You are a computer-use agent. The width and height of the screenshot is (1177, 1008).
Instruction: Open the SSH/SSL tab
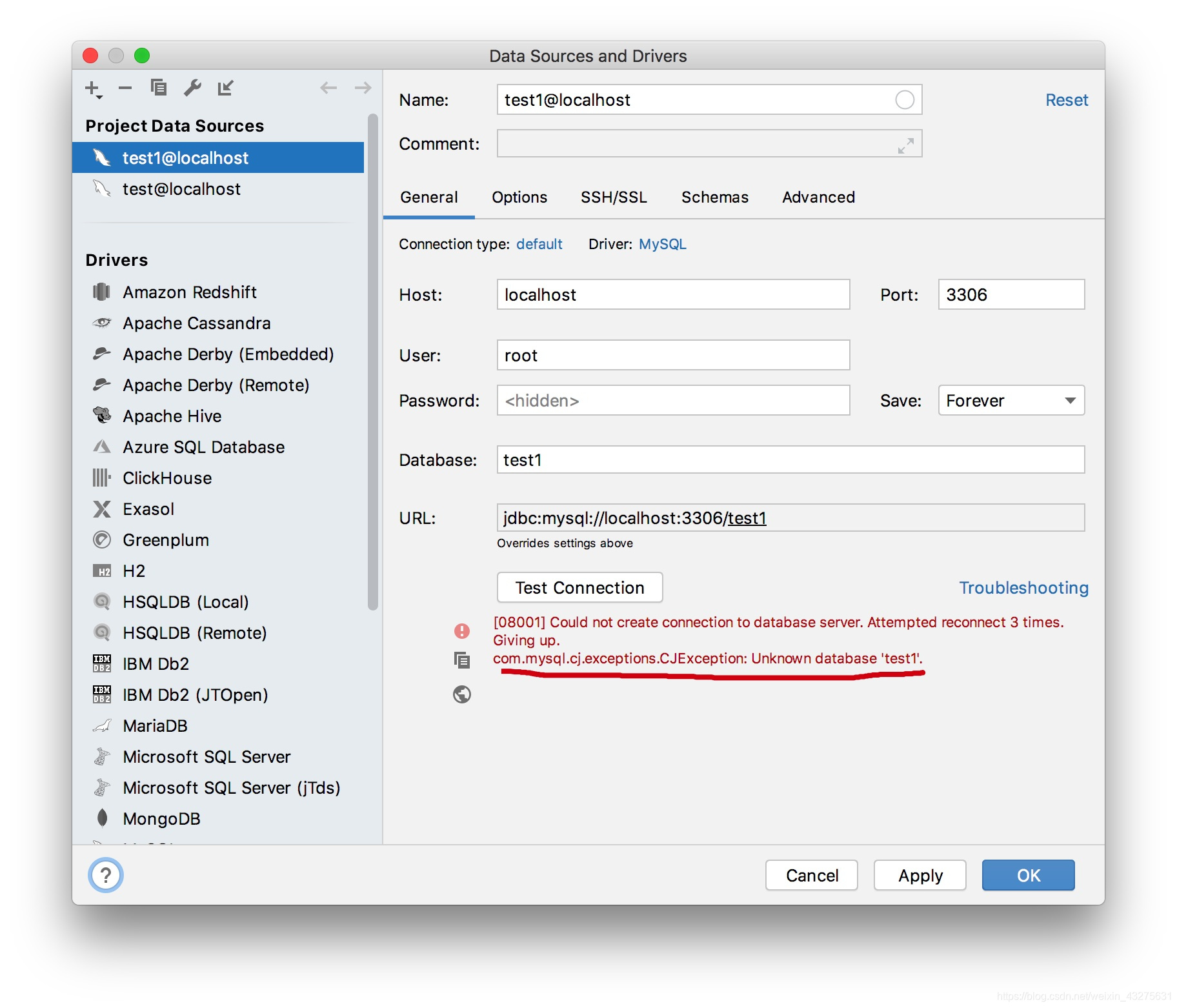point(613,197)
